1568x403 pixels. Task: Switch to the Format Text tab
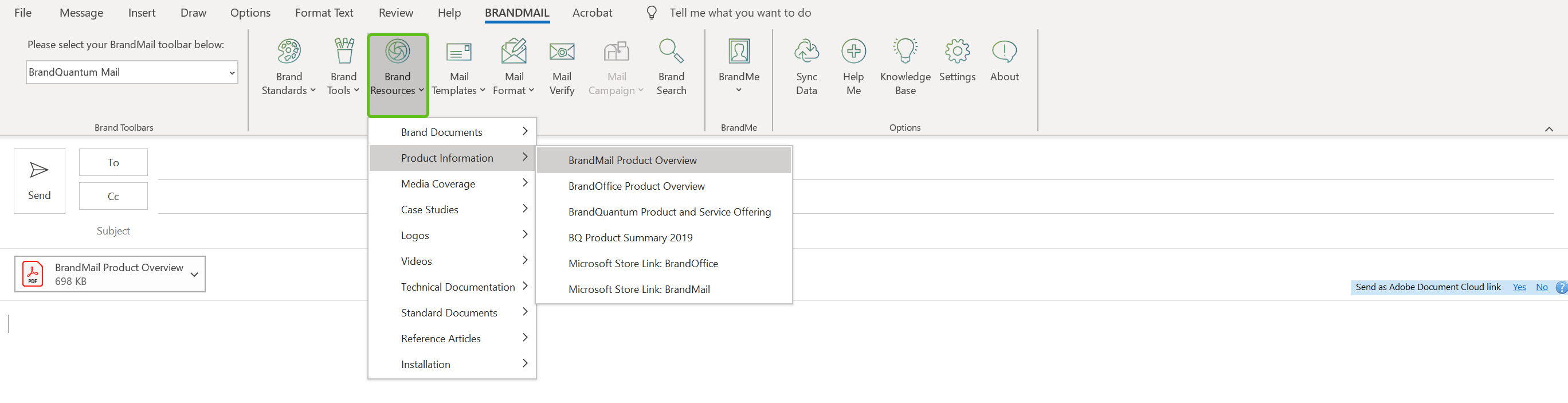[324, 13]
